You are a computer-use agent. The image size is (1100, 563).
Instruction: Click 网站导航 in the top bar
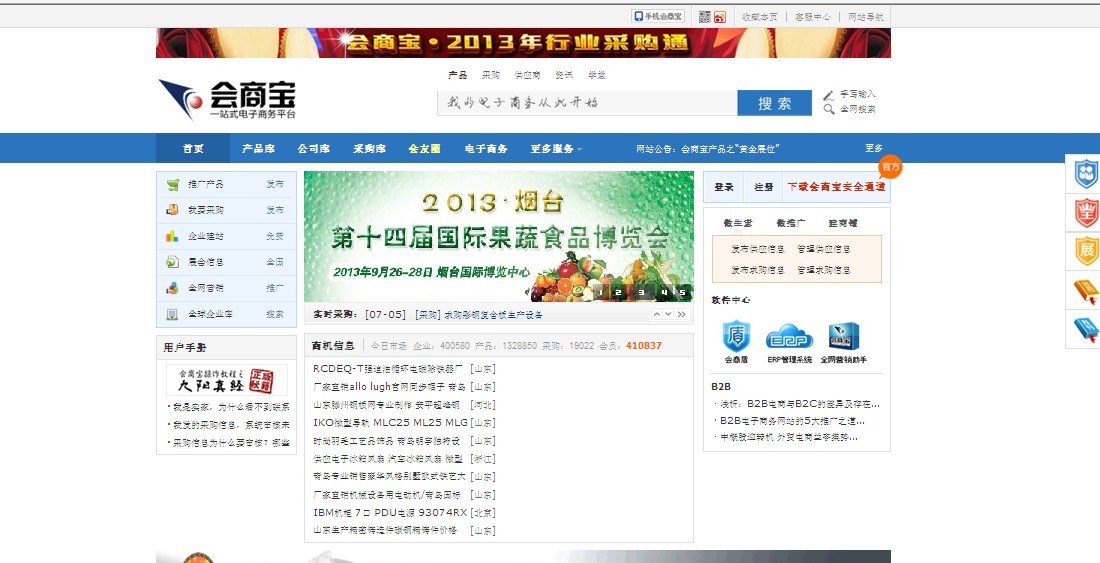coord(866,17)
